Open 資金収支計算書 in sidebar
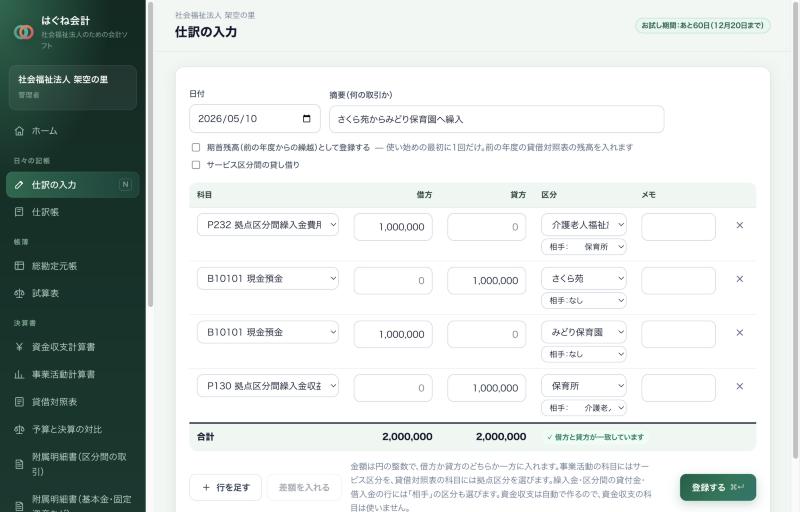 tap(72, 347)
